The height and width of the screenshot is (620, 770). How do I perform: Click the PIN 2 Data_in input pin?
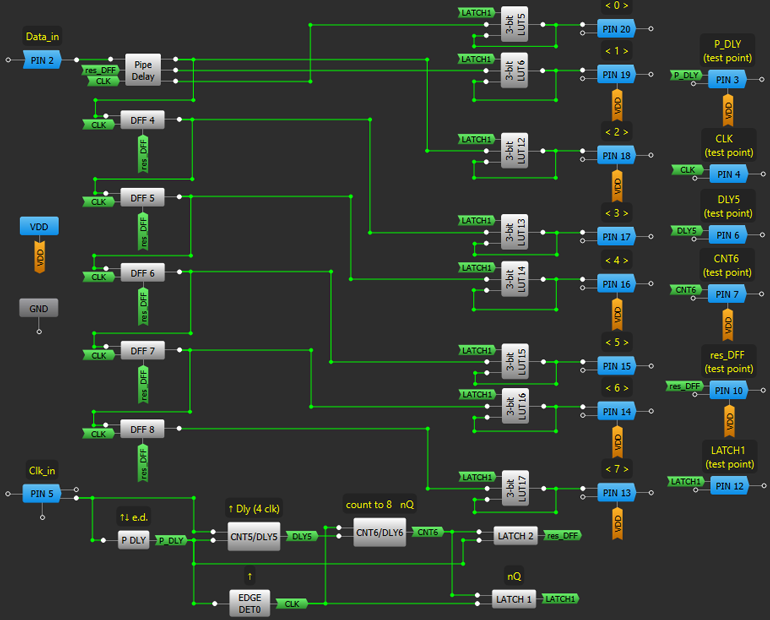point(43,61)
